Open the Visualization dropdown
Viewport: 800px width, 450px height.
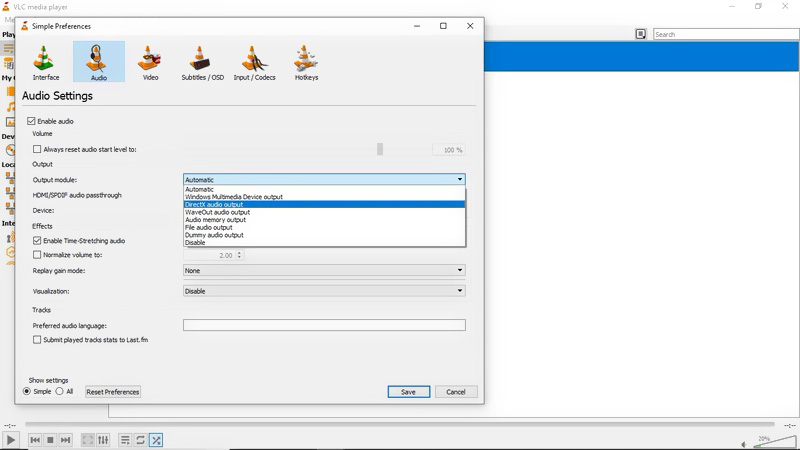click(x=324, y=291)
